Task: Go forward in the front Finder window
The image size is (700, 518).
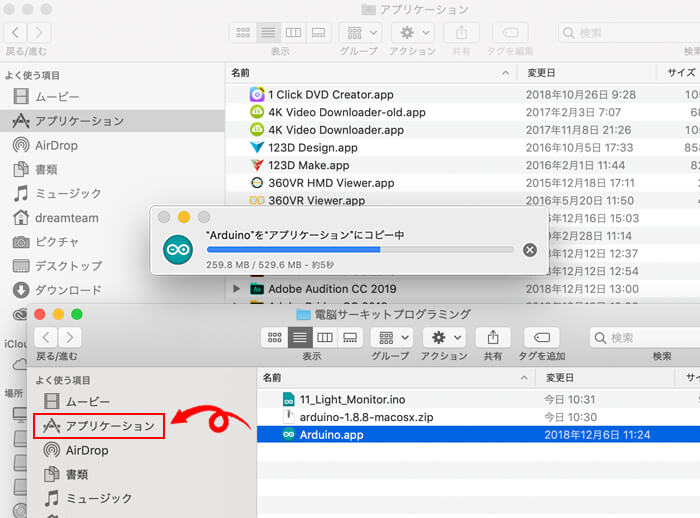Action: pyautogui.click(x=70, y=337)
